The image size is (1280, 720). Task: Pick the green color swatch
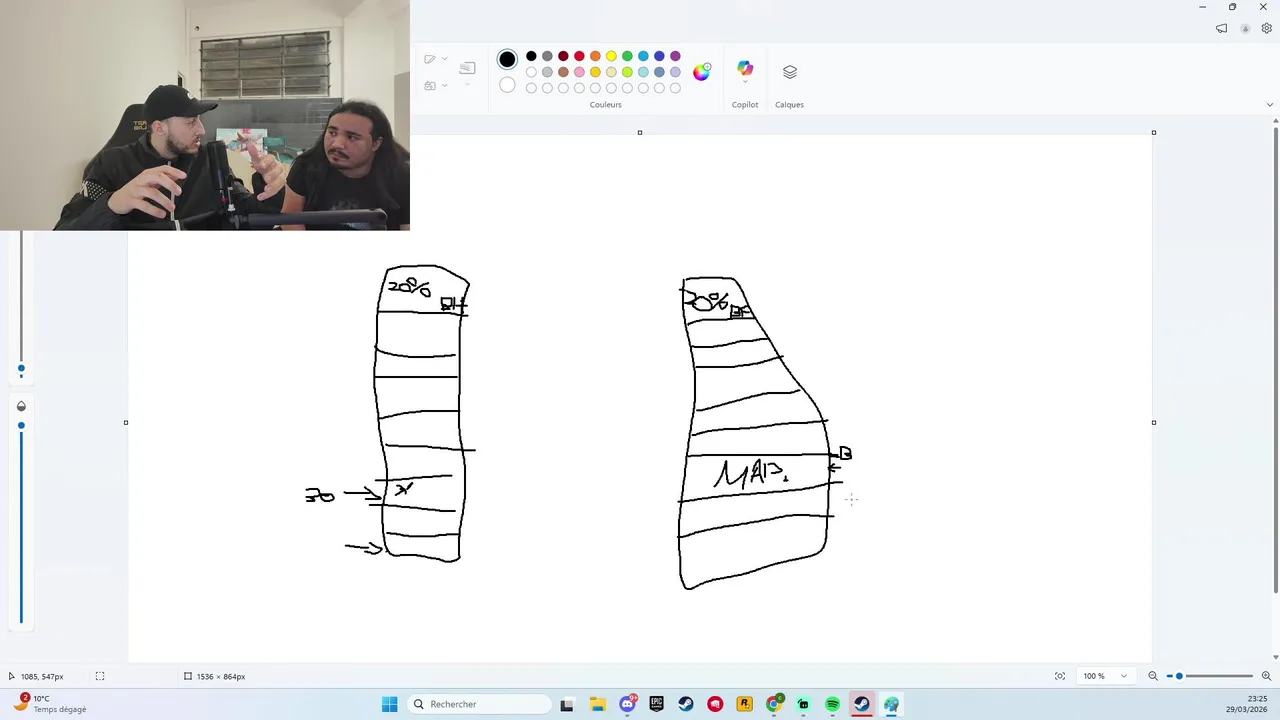pyautogui.click(x=627, y=56)
